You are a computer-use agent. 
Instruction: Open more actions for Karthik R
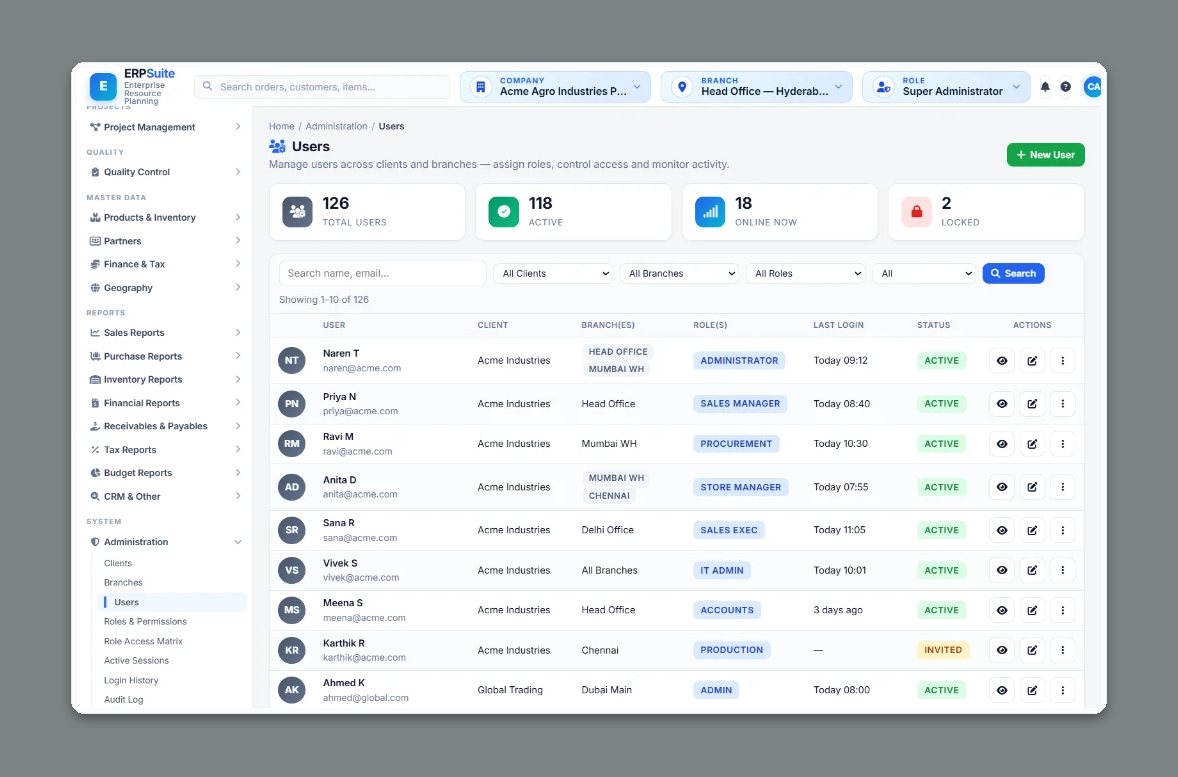pyautogui.click(x=1062, y=650)
